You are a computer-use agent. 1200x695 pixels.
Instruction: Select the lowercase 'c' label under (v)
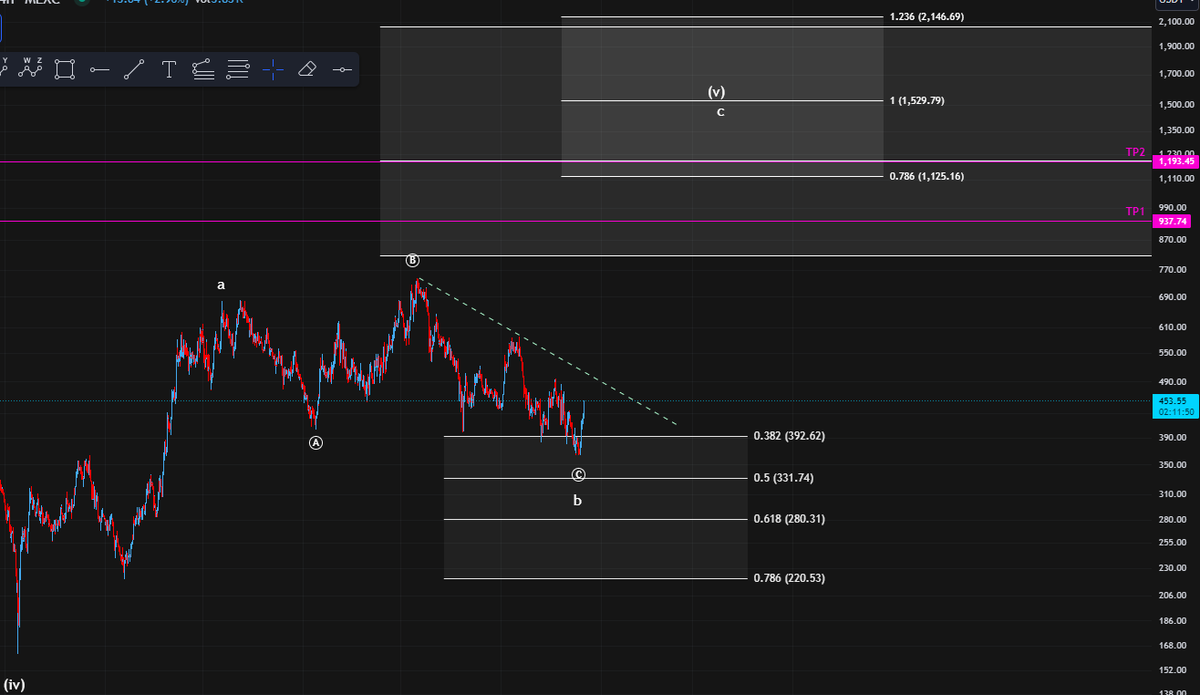pos(720,112)
